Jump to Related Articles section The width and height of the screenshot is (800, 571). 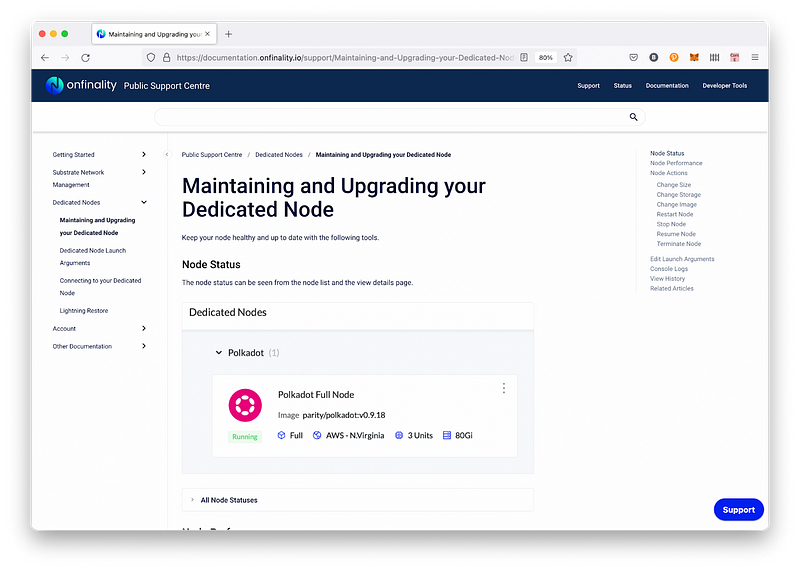(671, 289)
